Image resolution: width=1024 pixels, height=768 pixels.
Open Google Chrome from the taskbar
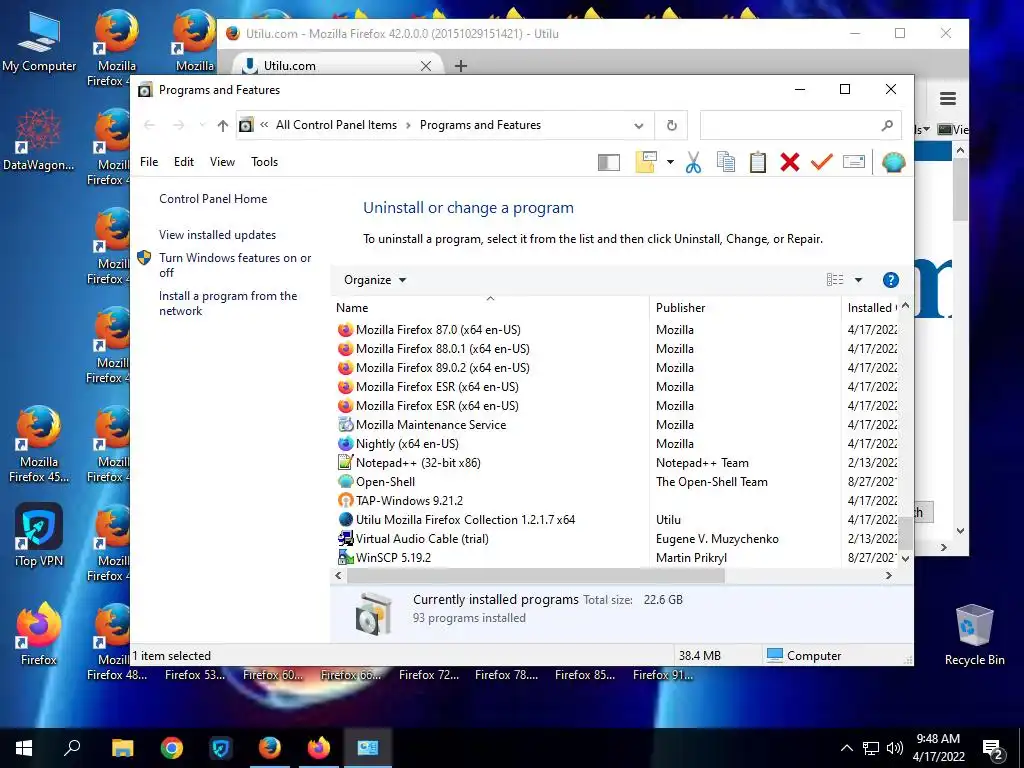pos(172,748)
